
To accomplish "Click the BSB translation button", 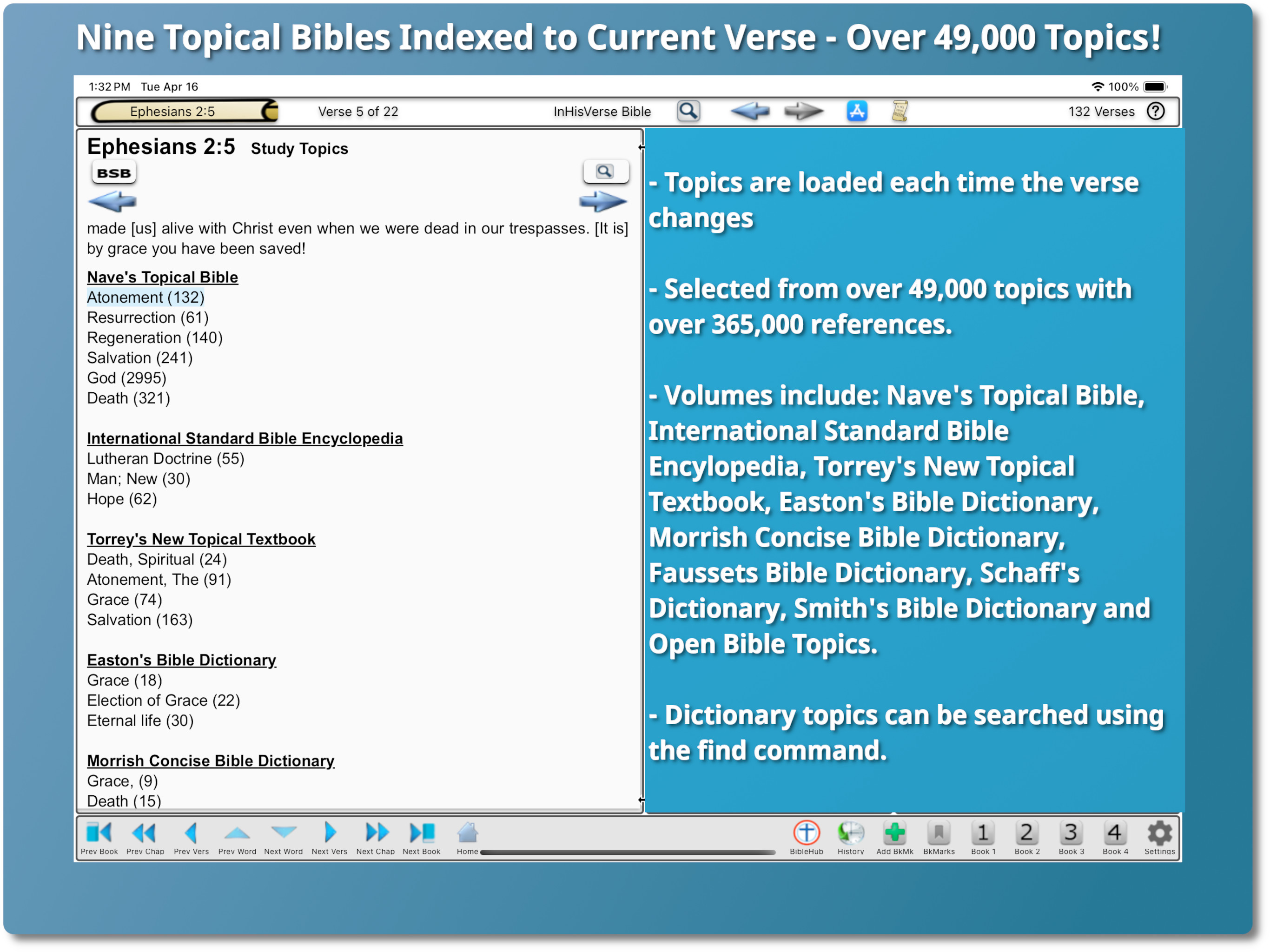I will [114, 173].
